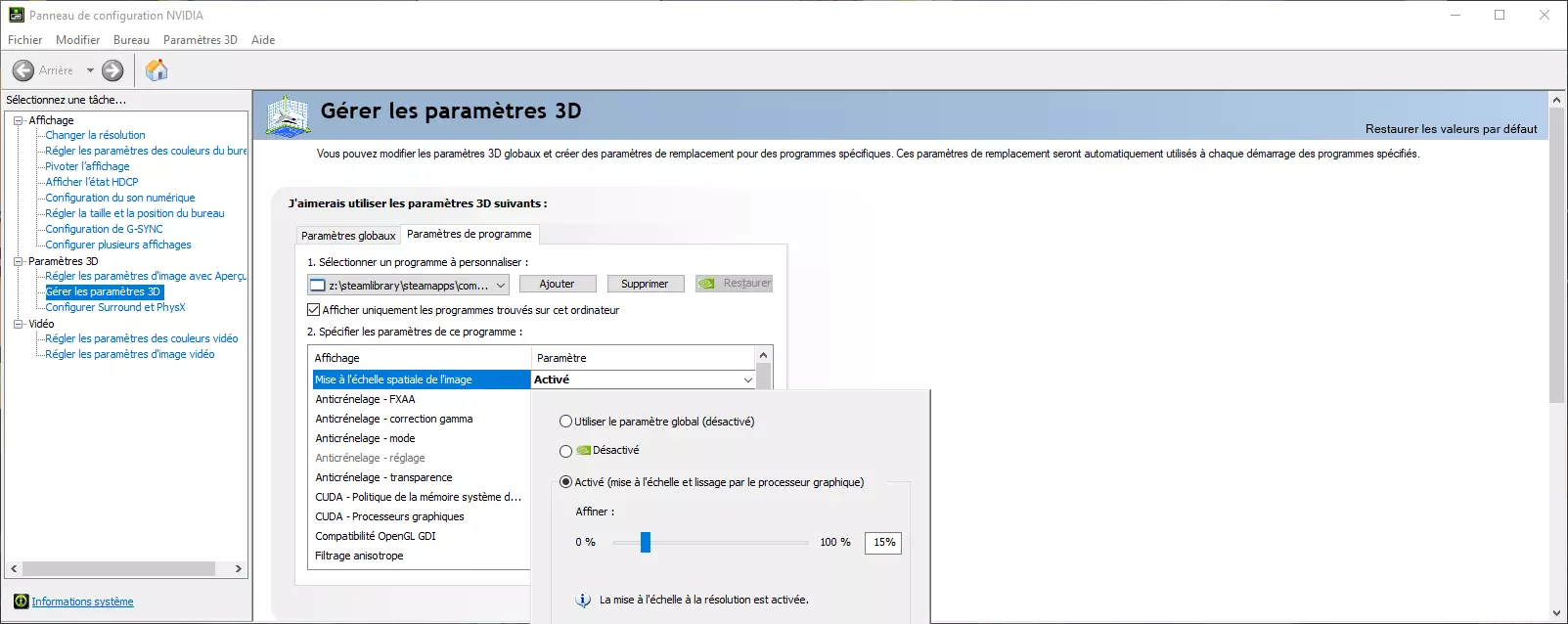
Task: Select Activé GPU scaling radio option
Action: 565,482
